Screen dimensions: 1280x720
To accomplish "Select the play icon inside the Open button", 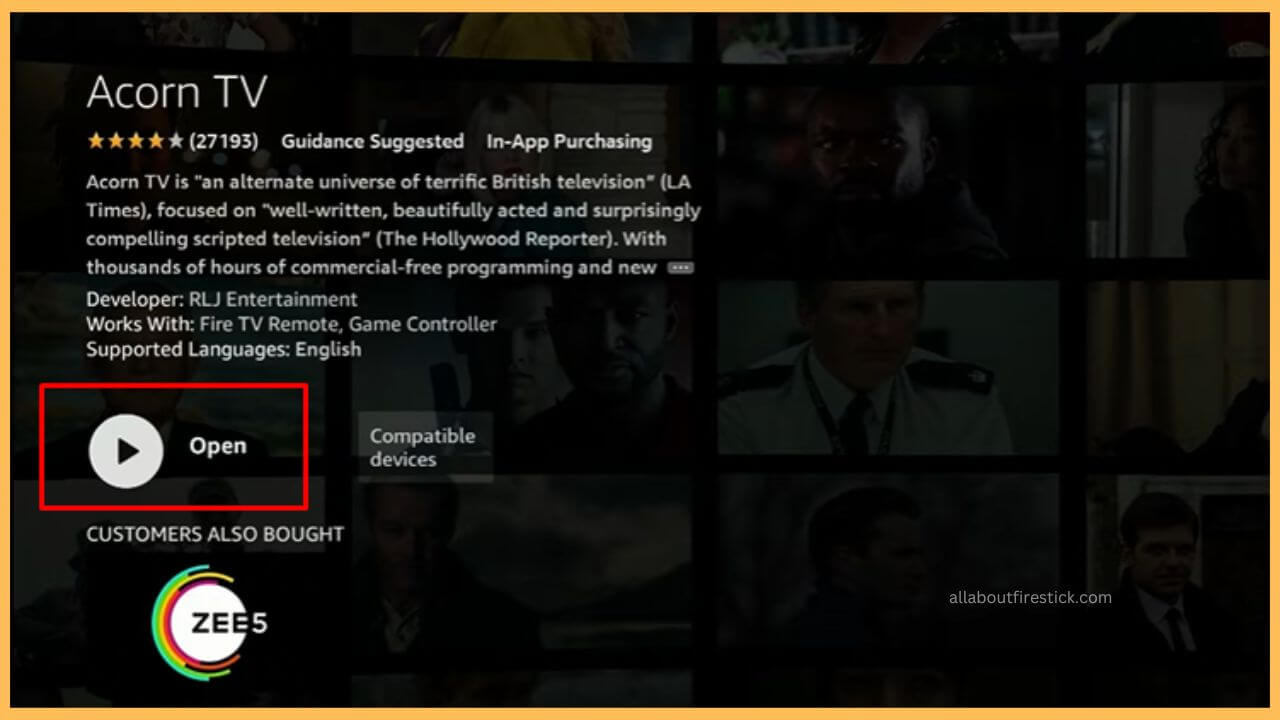I will [x=125, y=449].
